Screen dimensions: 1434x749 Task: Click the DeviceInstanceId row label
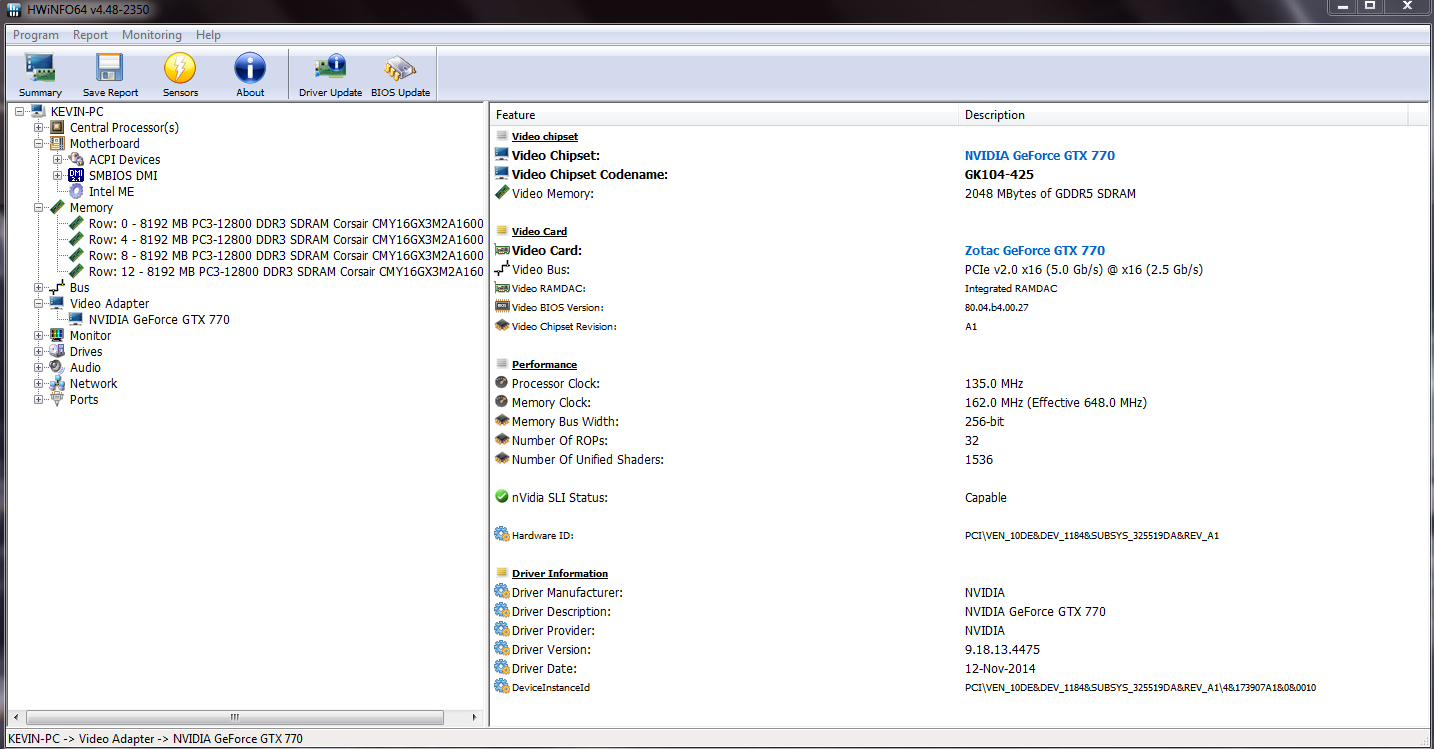(550, 687)
